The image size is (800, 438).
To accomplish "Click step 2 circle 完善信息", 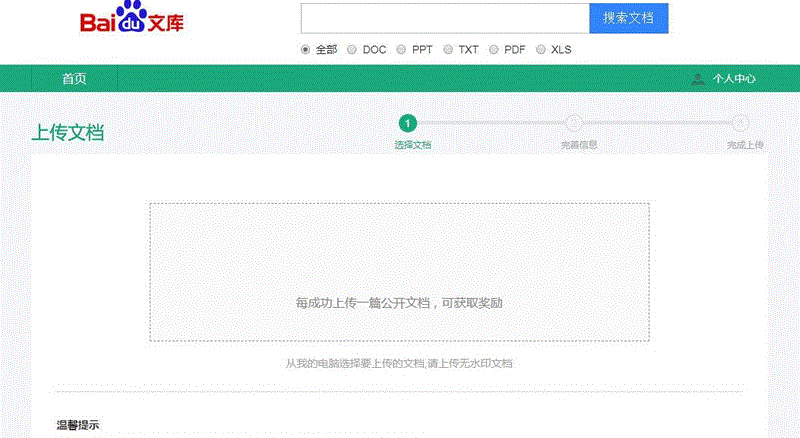I will tap(574, 123).
